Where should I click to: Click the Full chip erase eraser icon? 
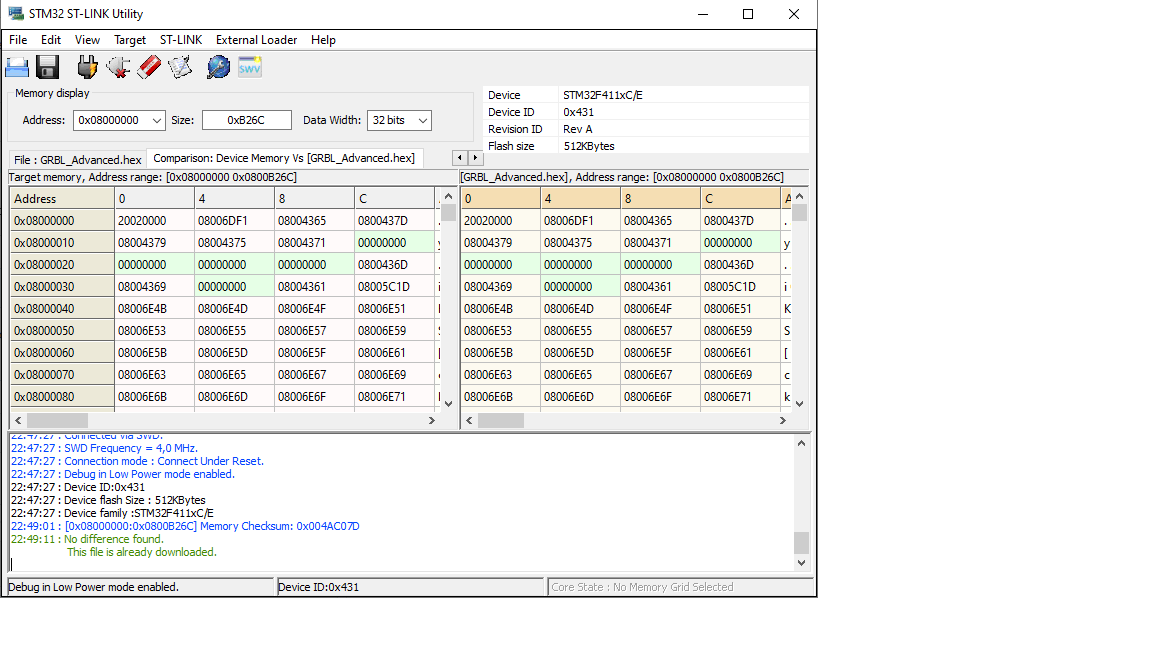[x=149, y=68]
